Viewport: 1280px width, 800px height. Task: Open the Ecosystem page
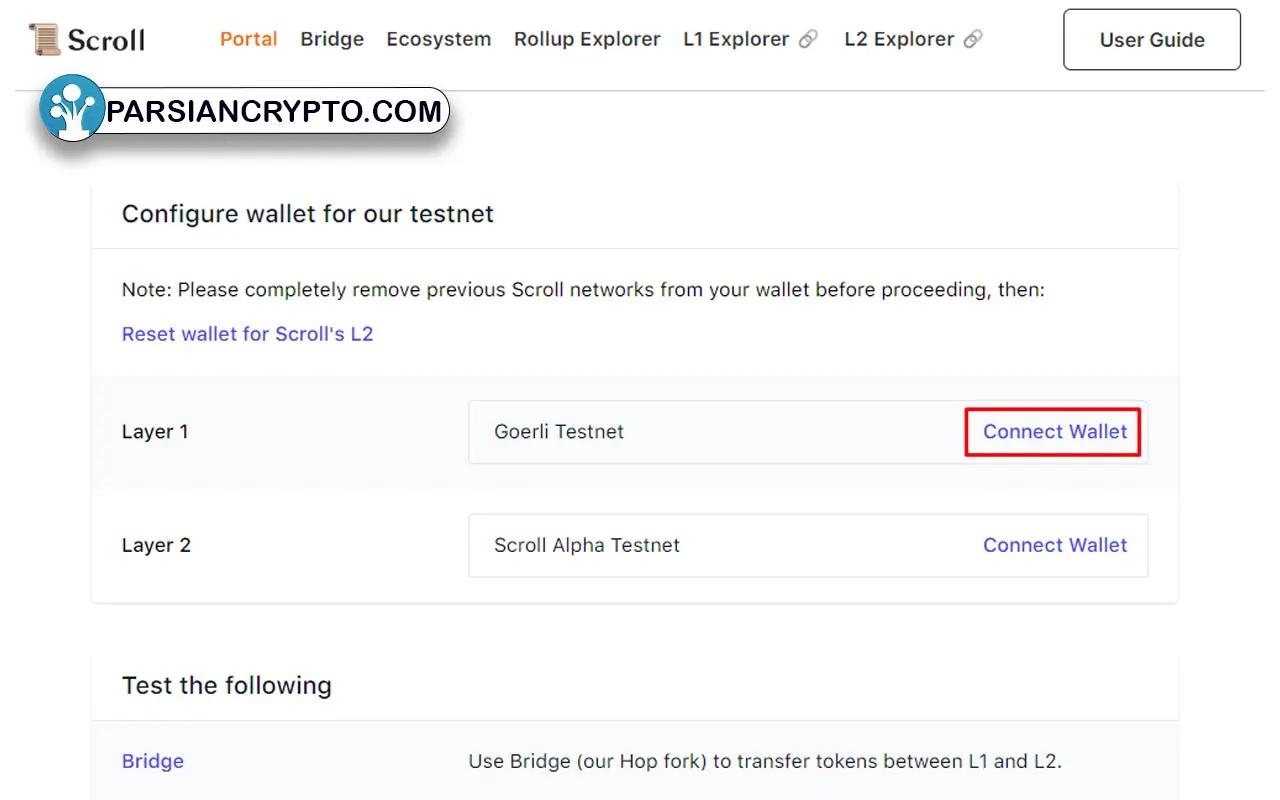439,39
